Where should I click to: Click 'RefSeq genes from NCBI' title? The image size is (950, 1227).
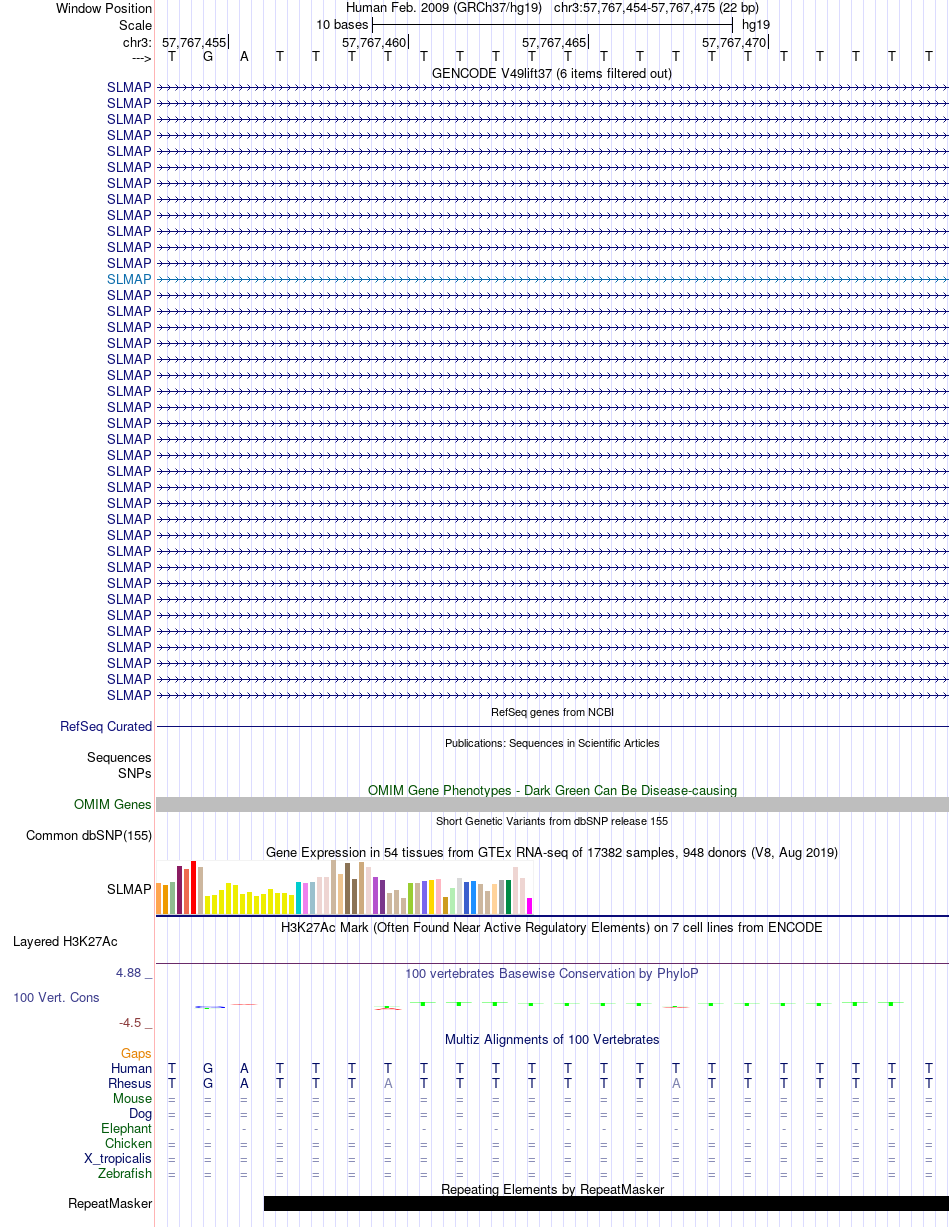[552, 712]
